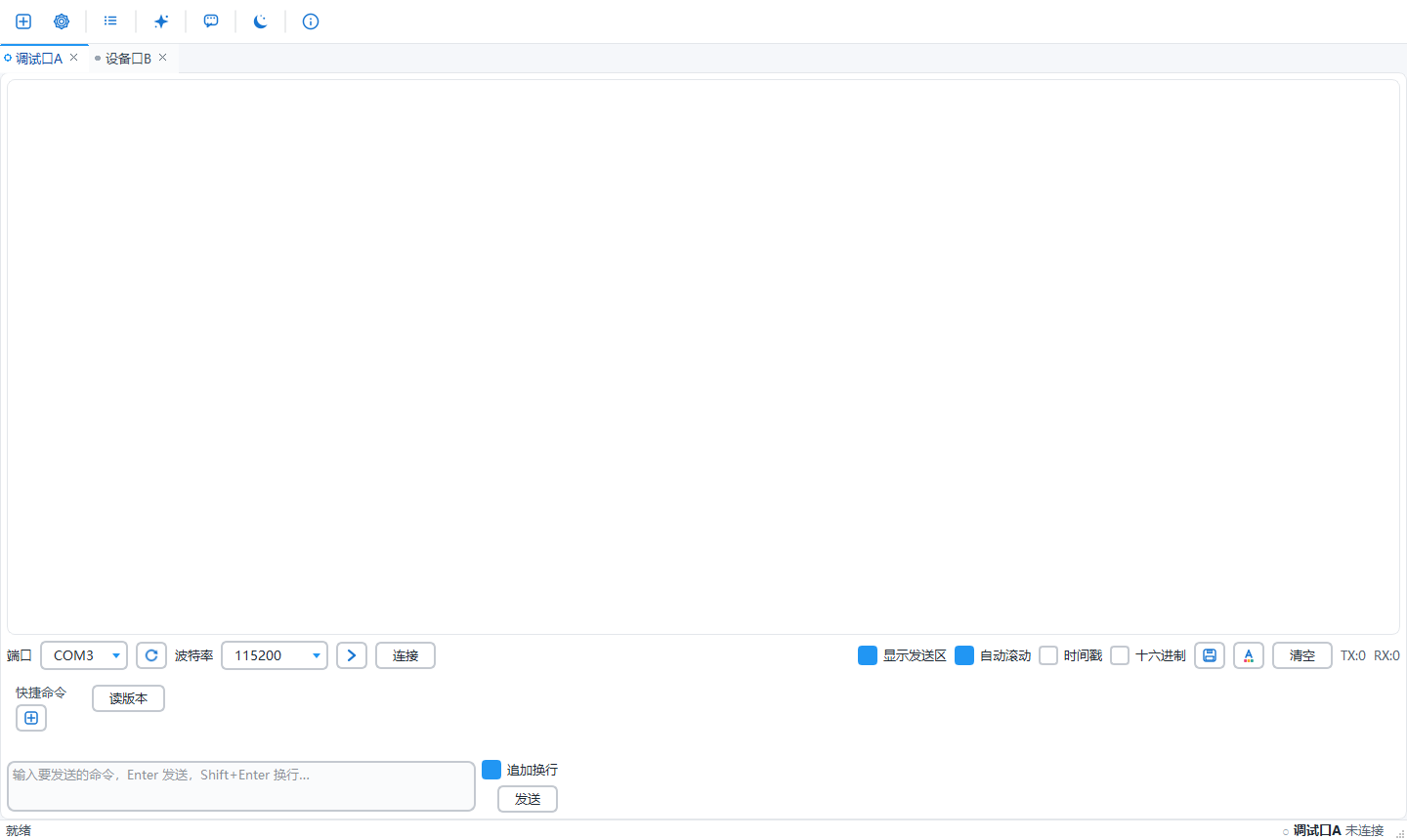The height and width of the screenshot is (840, 1407).
Task: Click the 连接 button
Action: pos(405,655)
